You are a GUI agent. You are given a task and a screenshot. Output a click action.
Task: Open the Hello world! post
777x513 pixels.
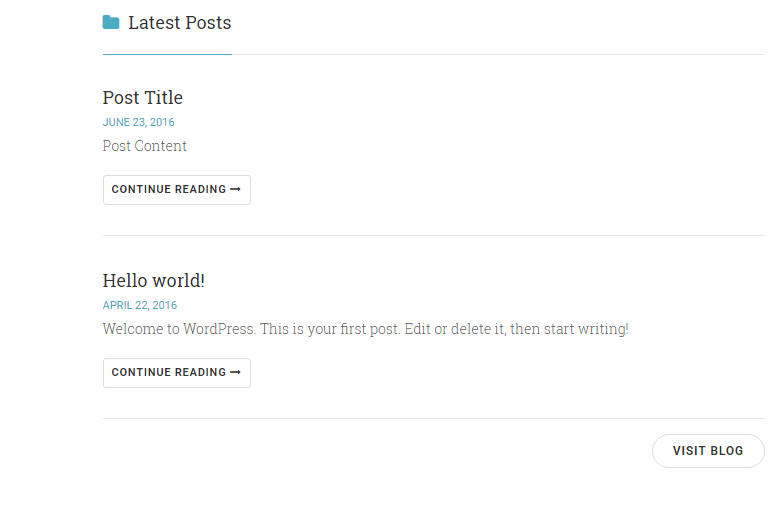click(154, 281)
